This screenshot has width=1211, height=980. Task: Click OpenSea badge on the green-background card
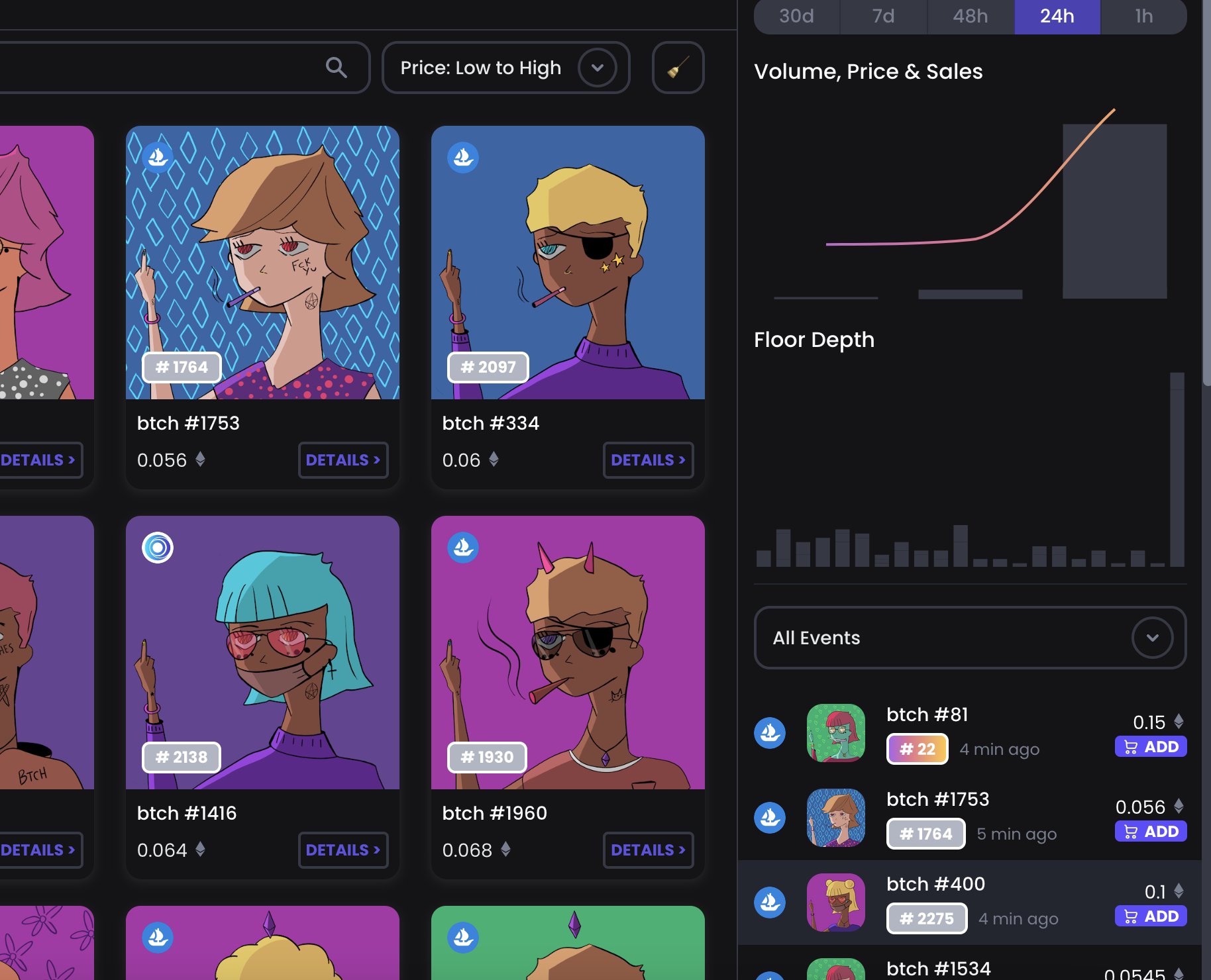(x=463, y=938)
